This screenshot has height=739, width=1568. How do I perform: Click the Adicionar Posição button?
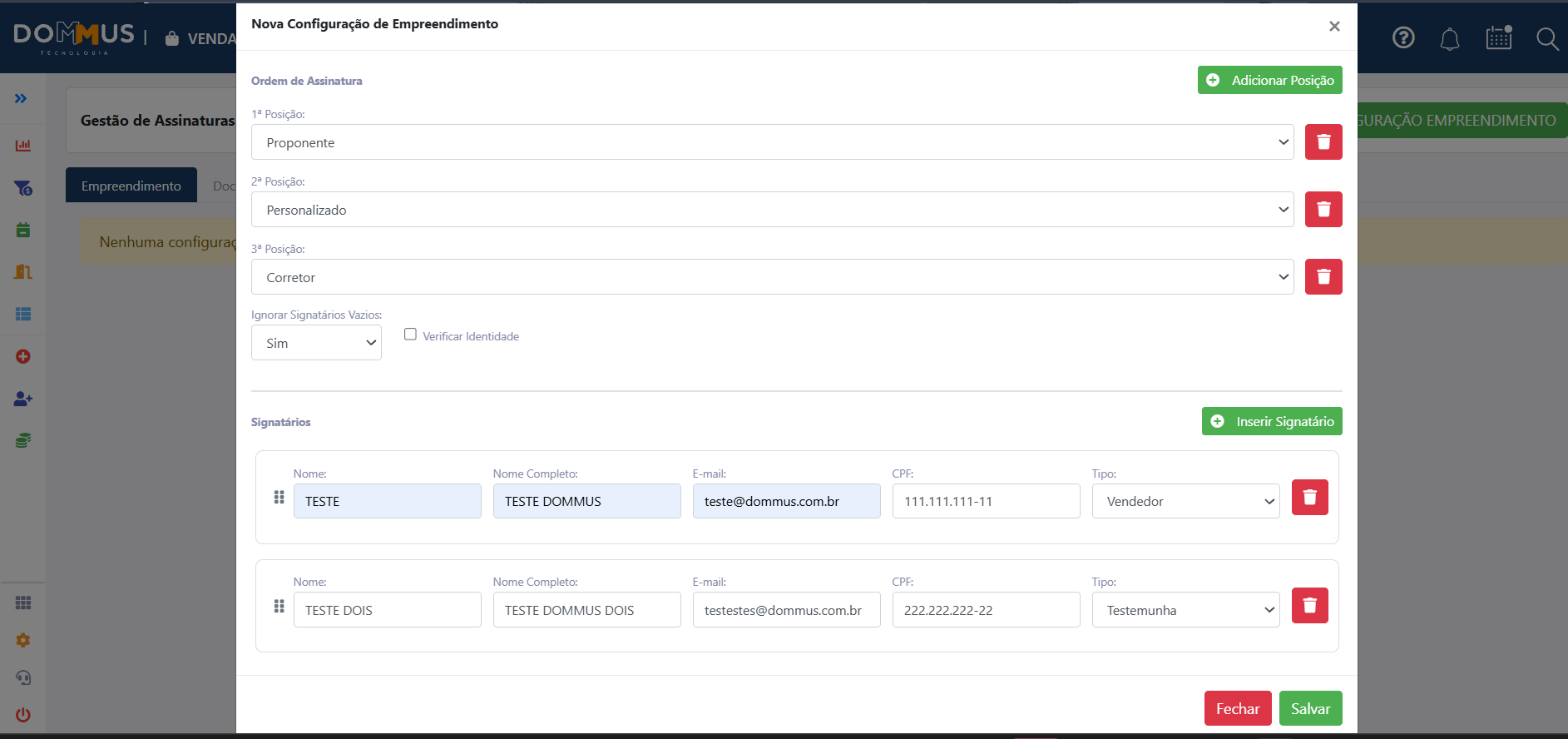point(1269,80)
